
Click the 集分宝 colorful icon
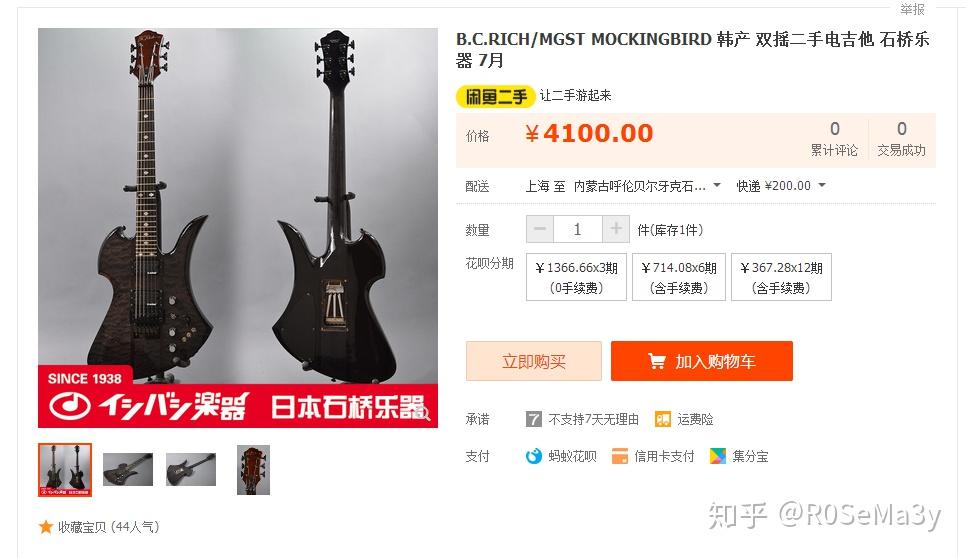click(718, 456)
